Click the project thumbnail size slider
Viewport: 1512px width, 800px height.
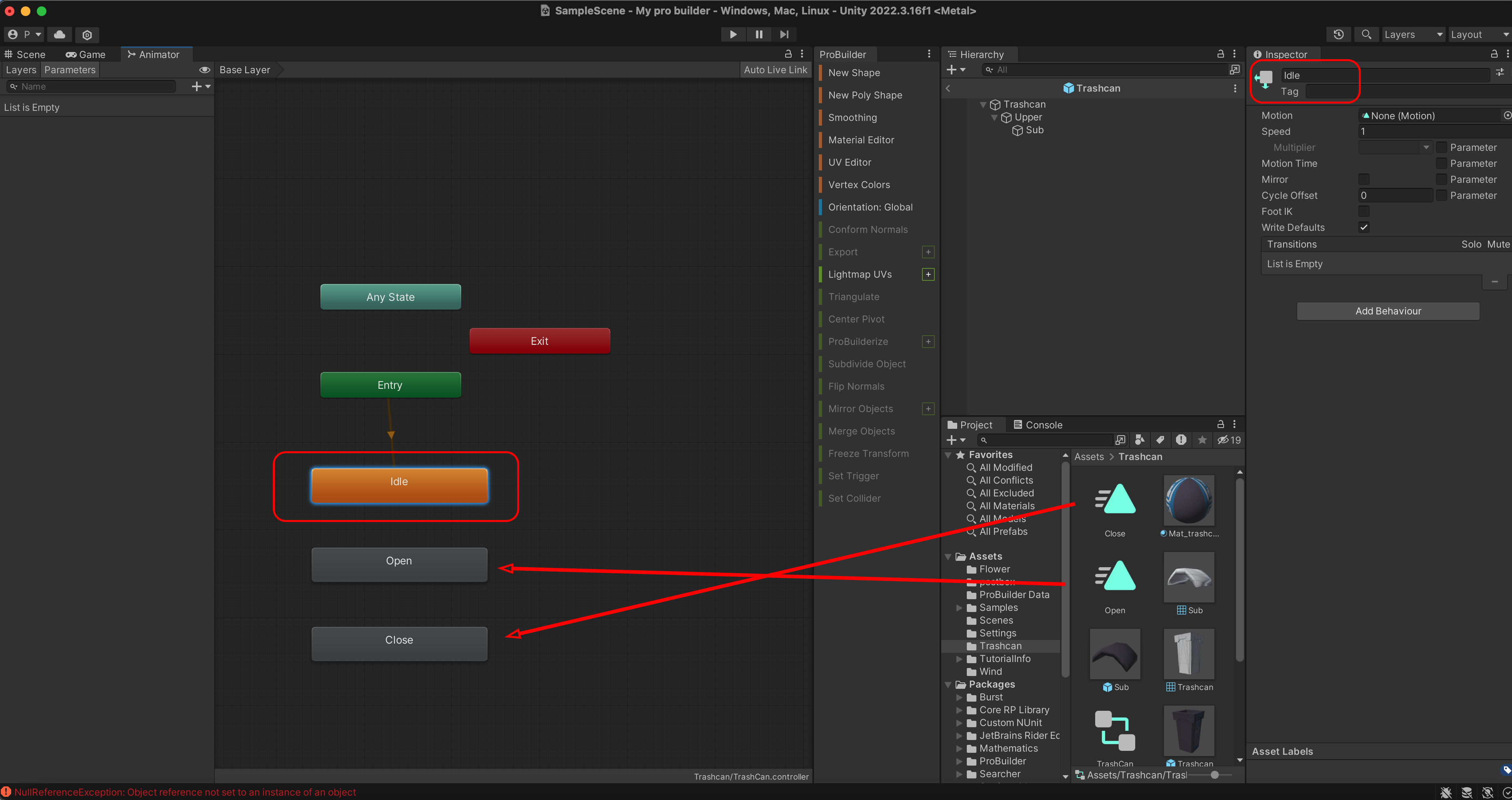click(1214, 775)
